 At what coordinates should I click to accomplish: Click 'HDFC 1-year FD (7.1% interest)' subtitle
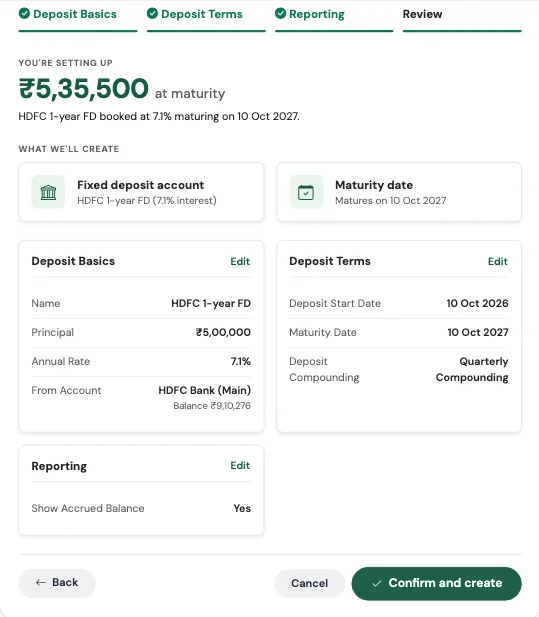(147, 201)
